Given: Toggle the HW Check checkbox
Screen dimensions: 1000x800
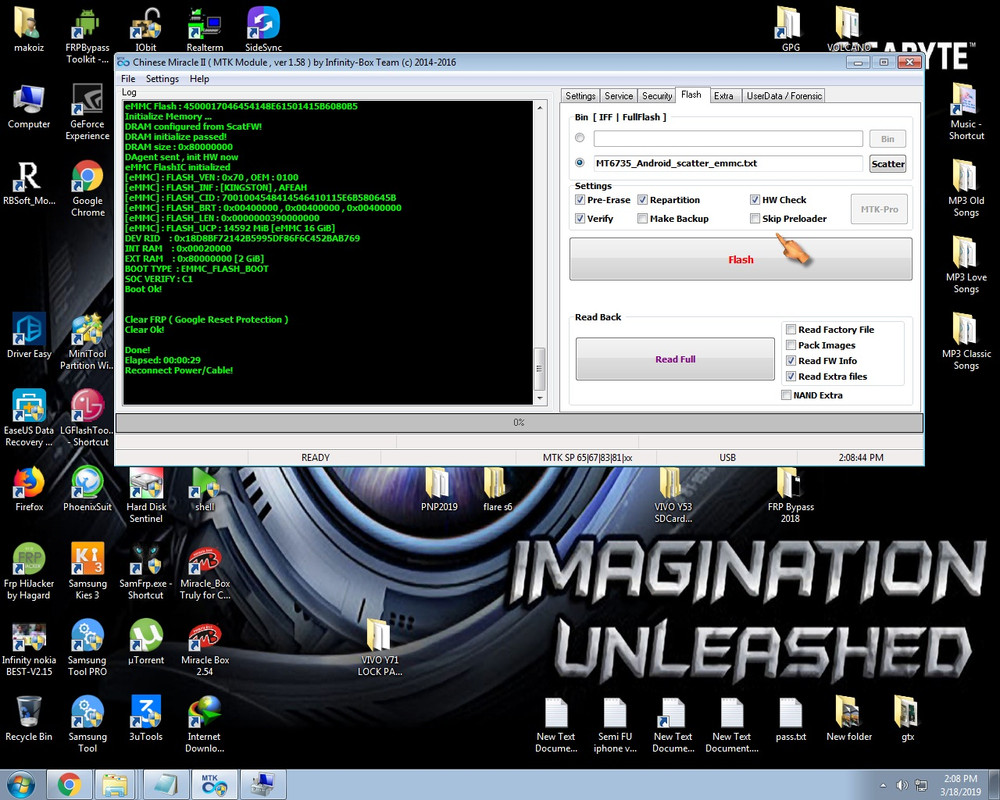Looking at the screenshot, I should pos(755,200).
